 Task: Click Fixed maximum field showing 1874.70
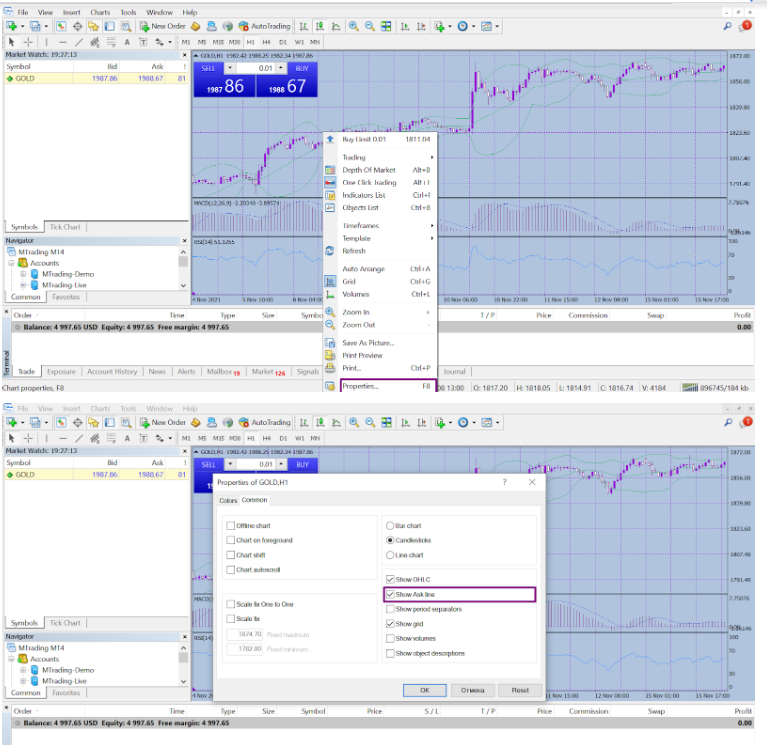pos(245,634)
